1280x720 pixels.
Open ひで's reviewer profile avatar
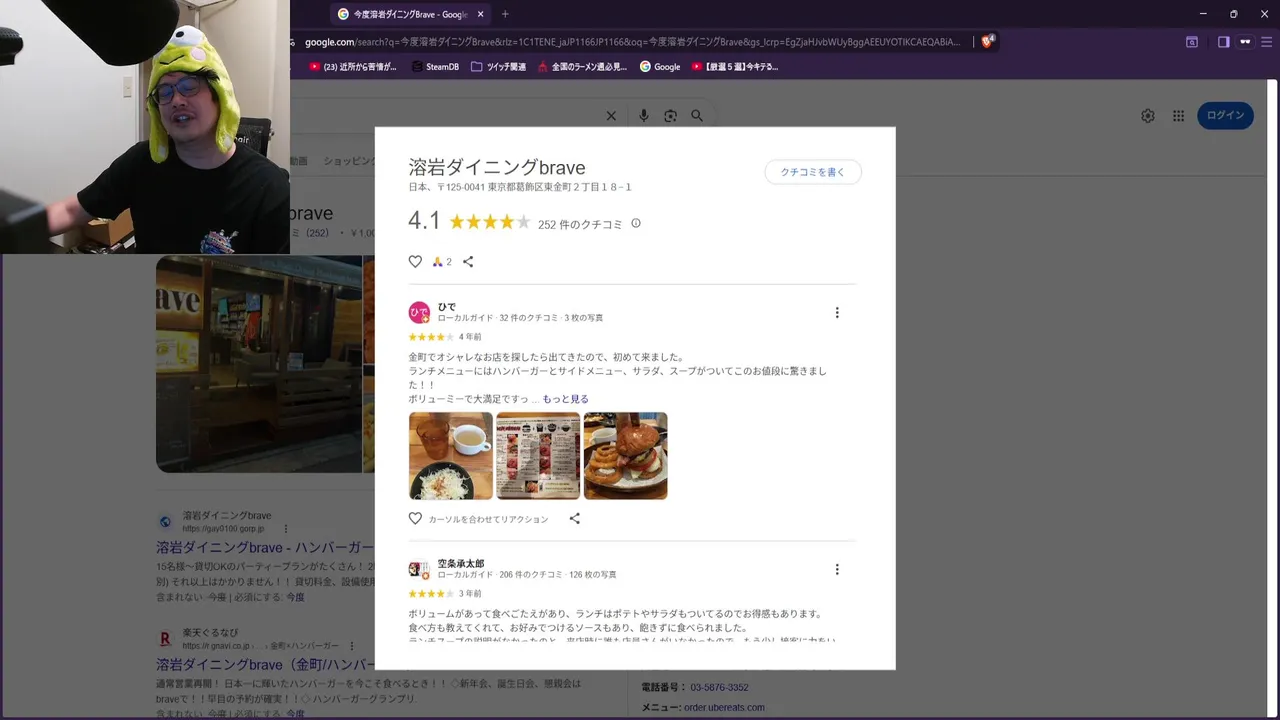(419, 313)
